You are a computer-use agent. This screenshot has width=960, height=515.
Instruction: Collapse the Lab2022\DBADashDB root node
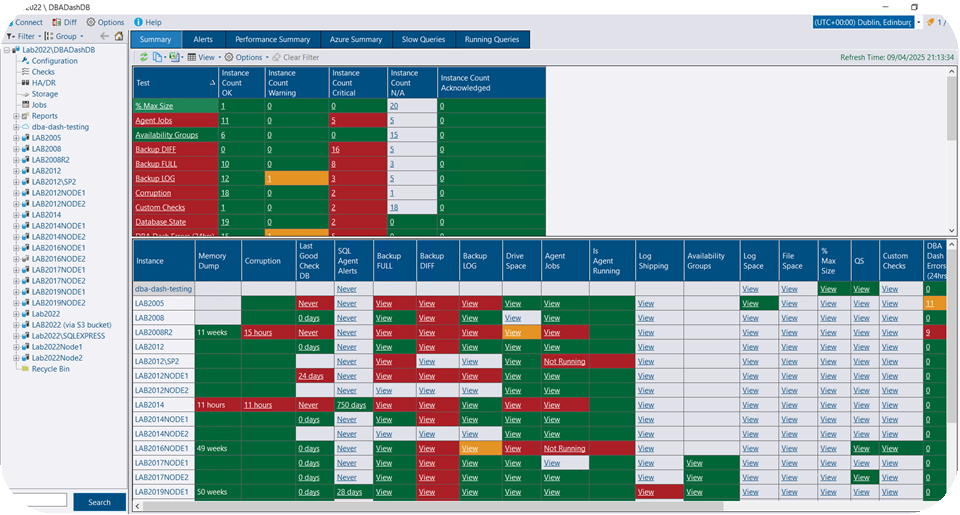pyautogui.click(x=7, y=50)
